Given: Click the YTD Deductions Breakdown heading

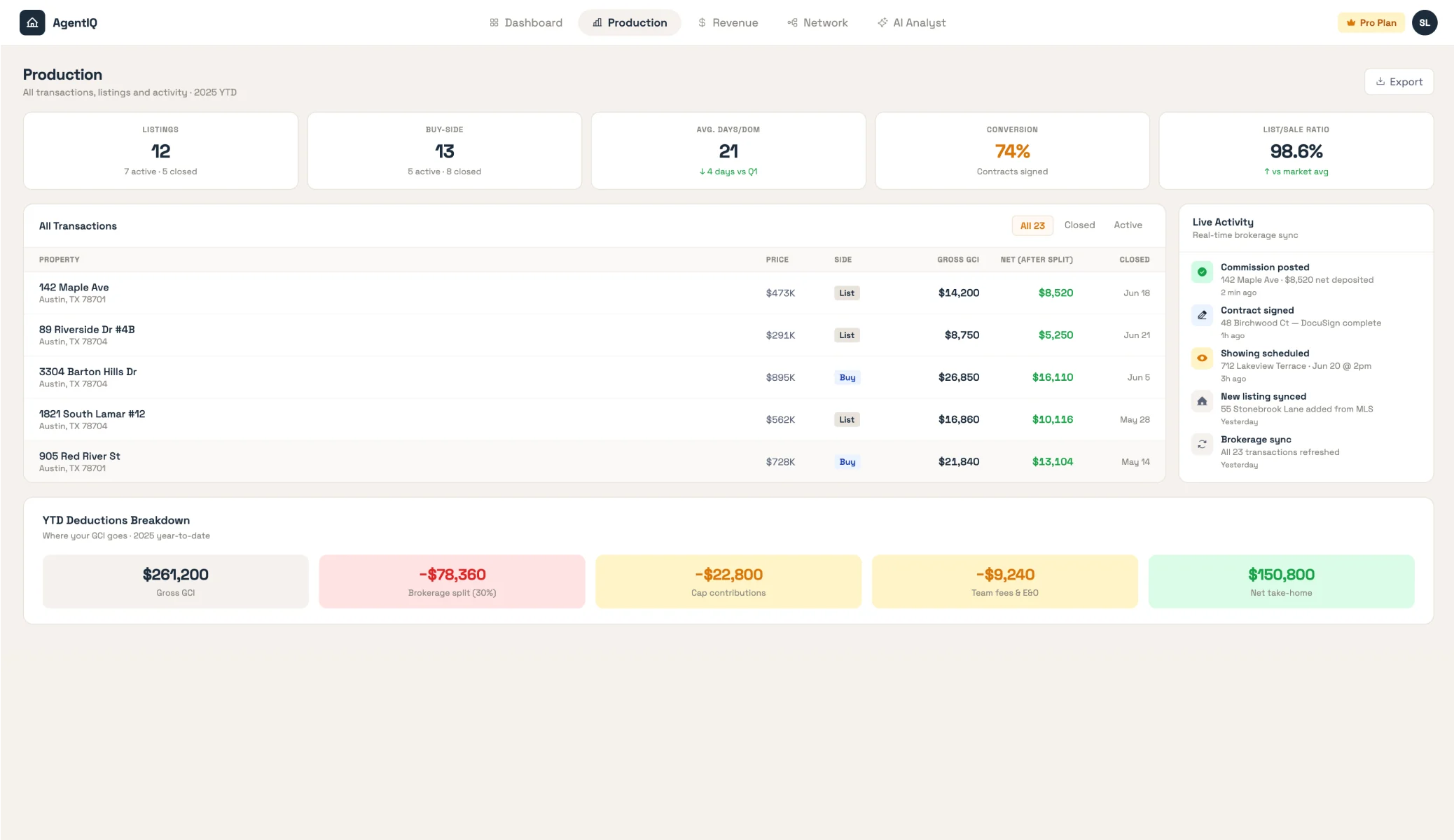Looking at the screenshot, I should (x=116, y=520).
